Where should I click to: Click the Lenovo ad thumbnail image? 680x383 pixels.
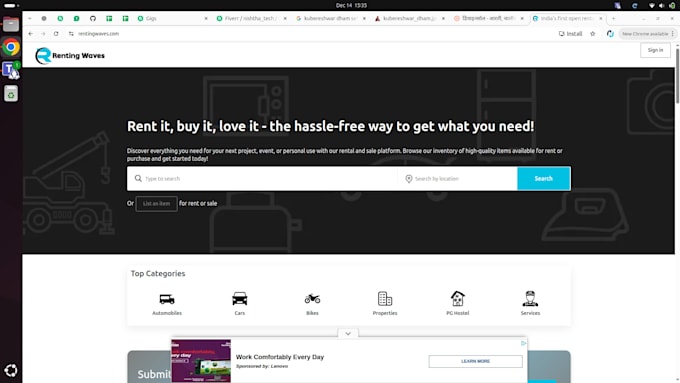(x=201, y=361)
